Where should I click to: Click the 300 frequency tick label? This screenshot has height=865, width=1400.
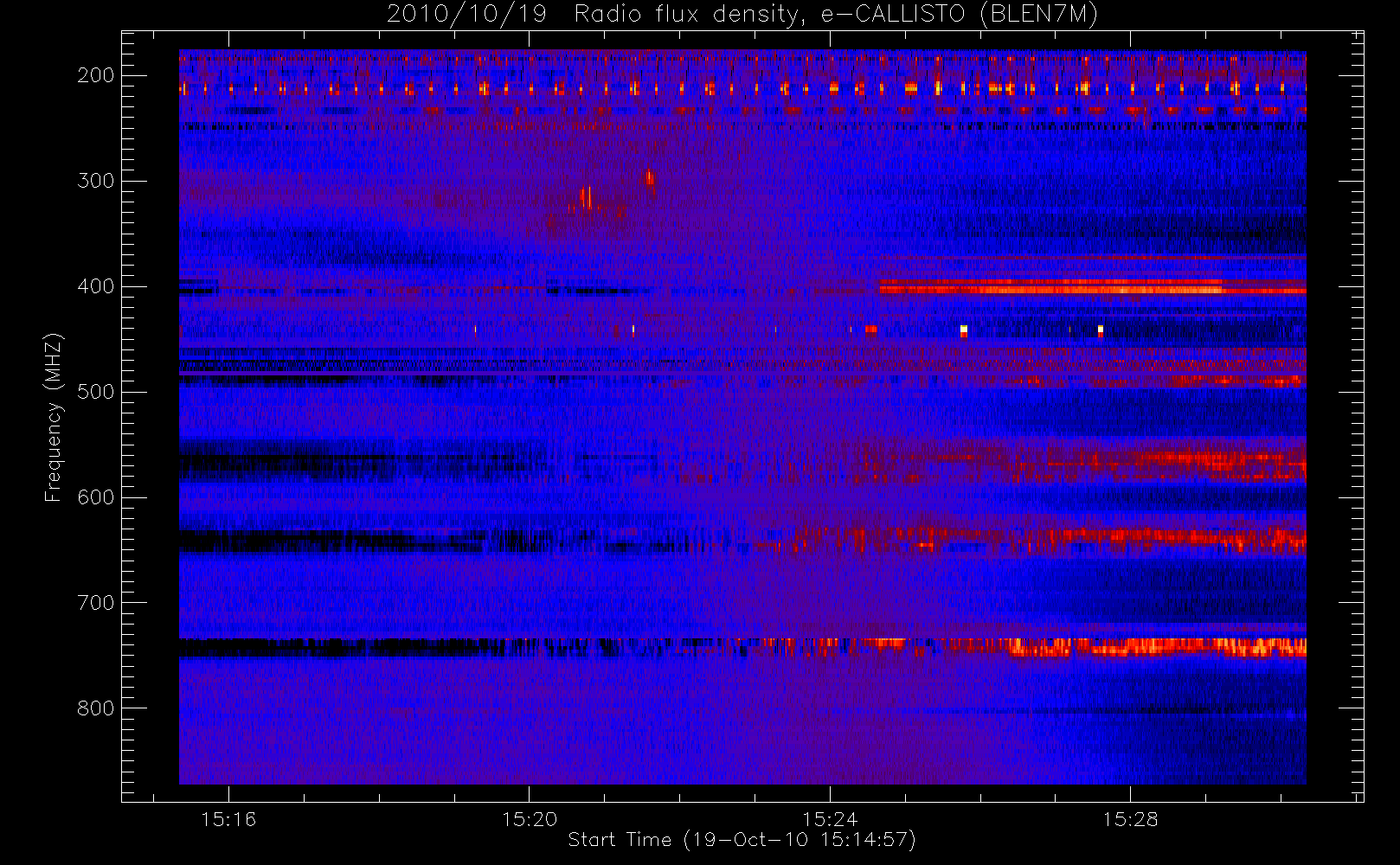[96, 181]
